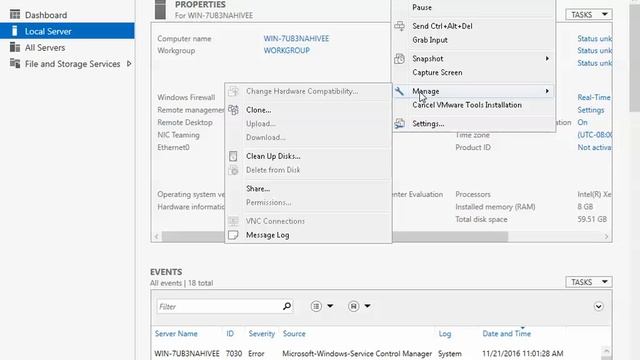
Task: Click the 'NIC Teaming' label
Action: click(x=178, y=135)
